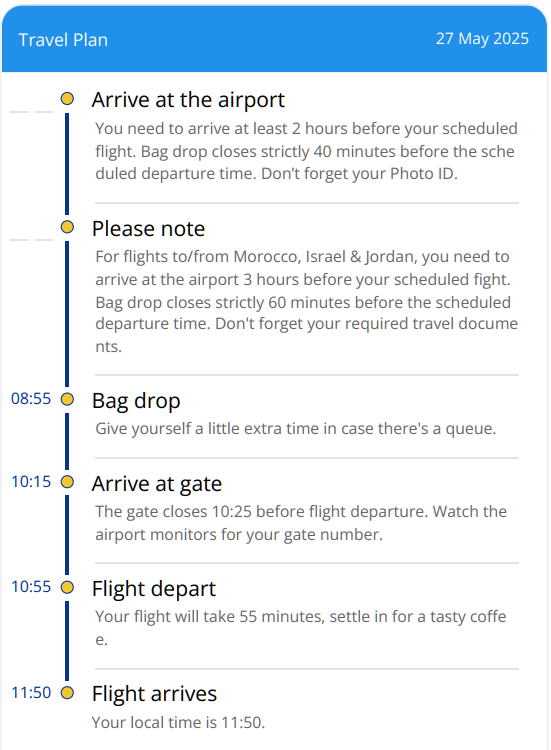551x750 pixels.
Task: Open the Bag drop step heading
Action: tap(136, 401)
